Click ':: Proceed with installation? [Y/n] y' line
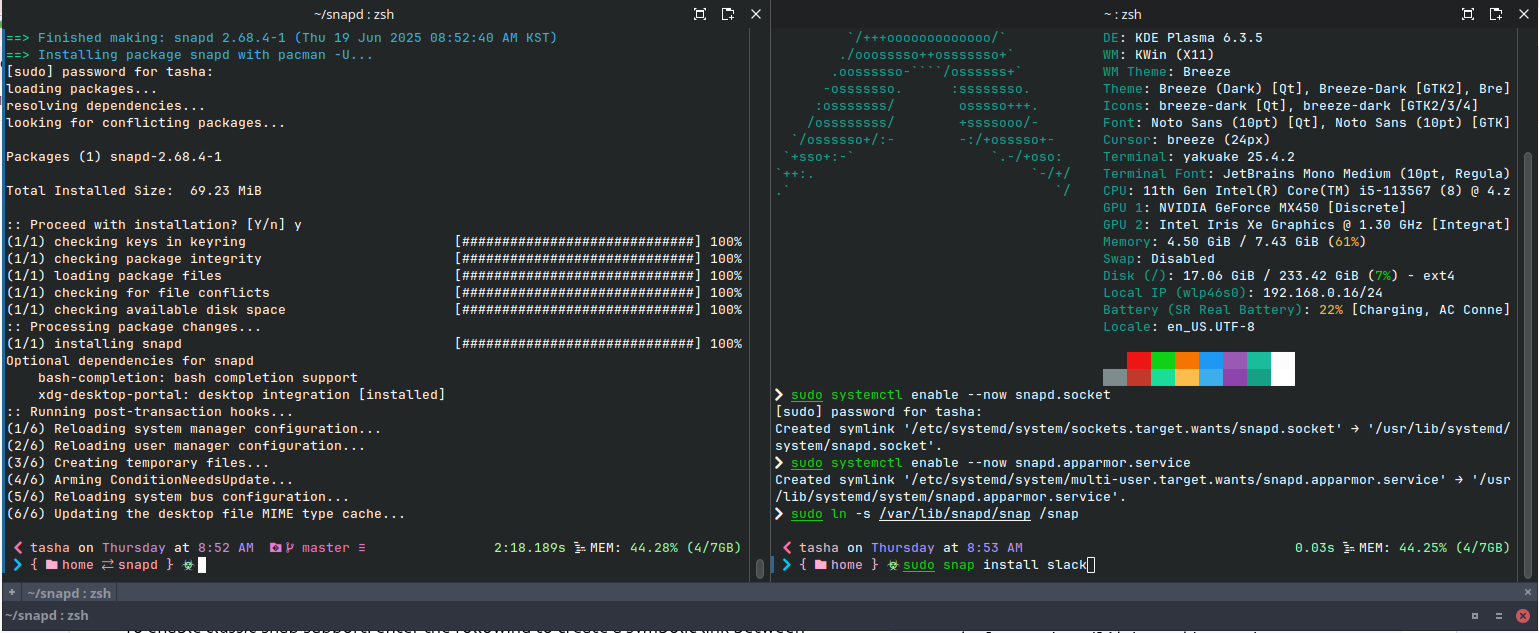This screenshot has height=633, width=1539. click(154, 225)
